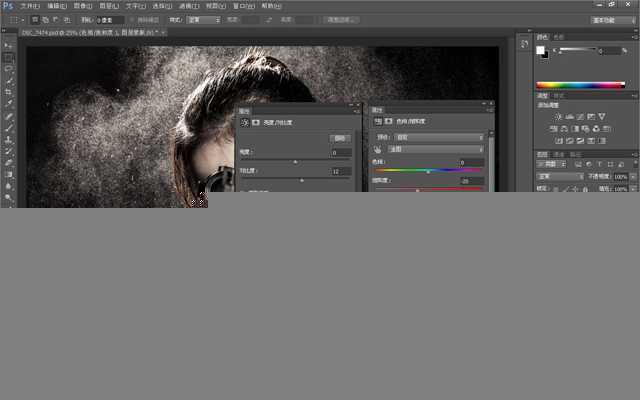Toggle adjustment layer filter in Layers panel
Viewport: 640px width, 400px height.
tap(589, 164)
